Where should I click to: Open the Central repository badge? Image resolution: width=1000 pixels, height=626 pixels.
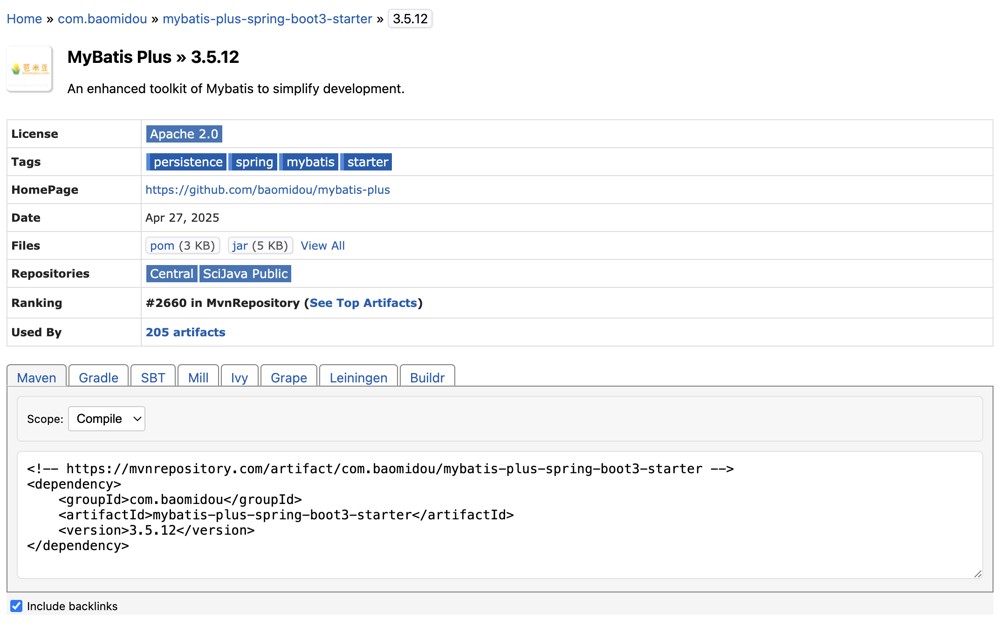click(171, 274)
